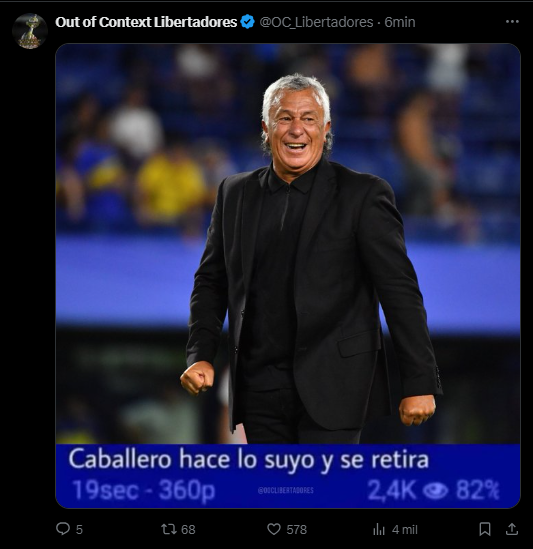Repost using the retweet arrows icon

click(x=168, y=529)
